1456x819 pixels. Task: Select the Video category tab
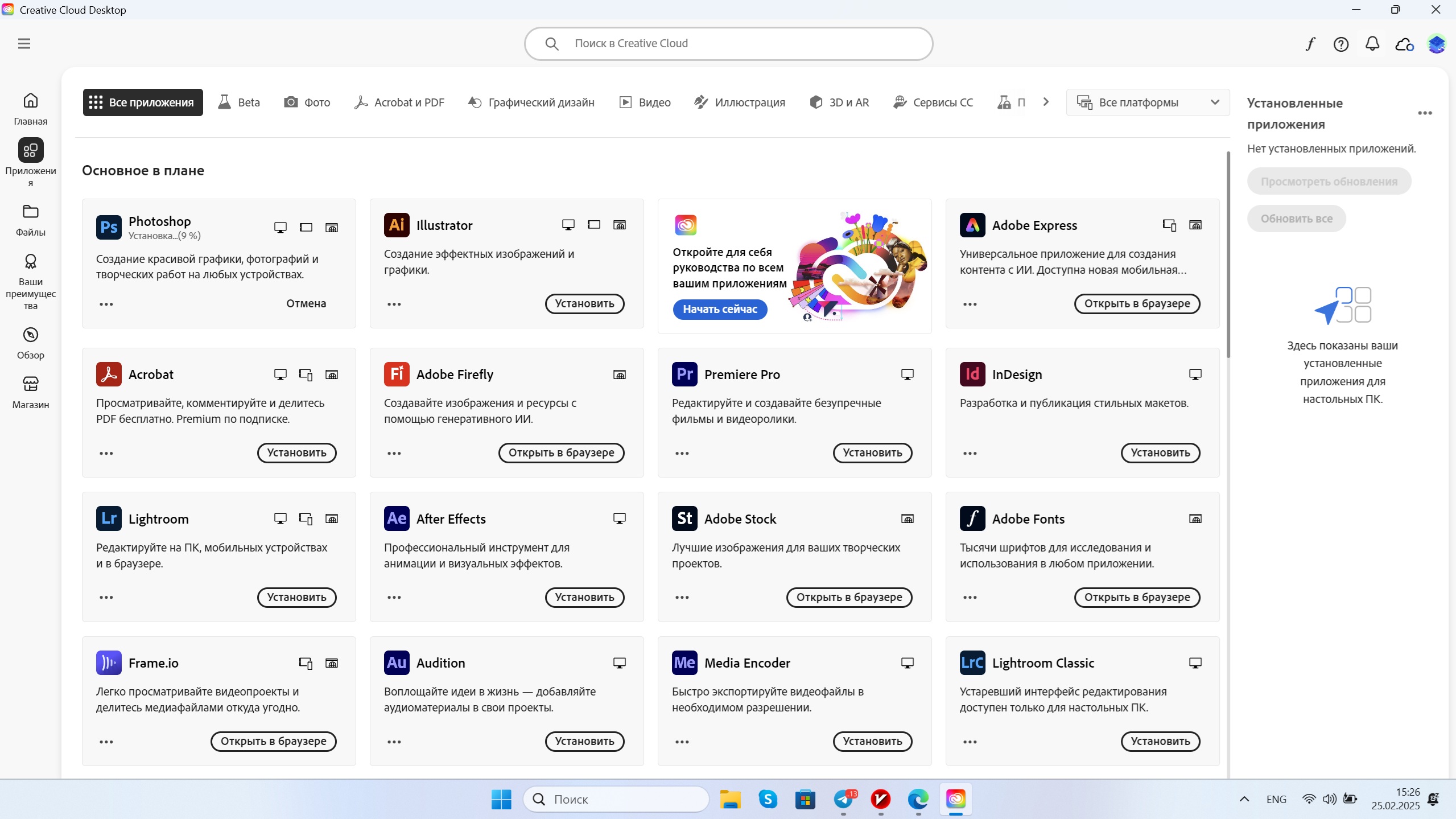pyautogui.click(x=645, y=102)
